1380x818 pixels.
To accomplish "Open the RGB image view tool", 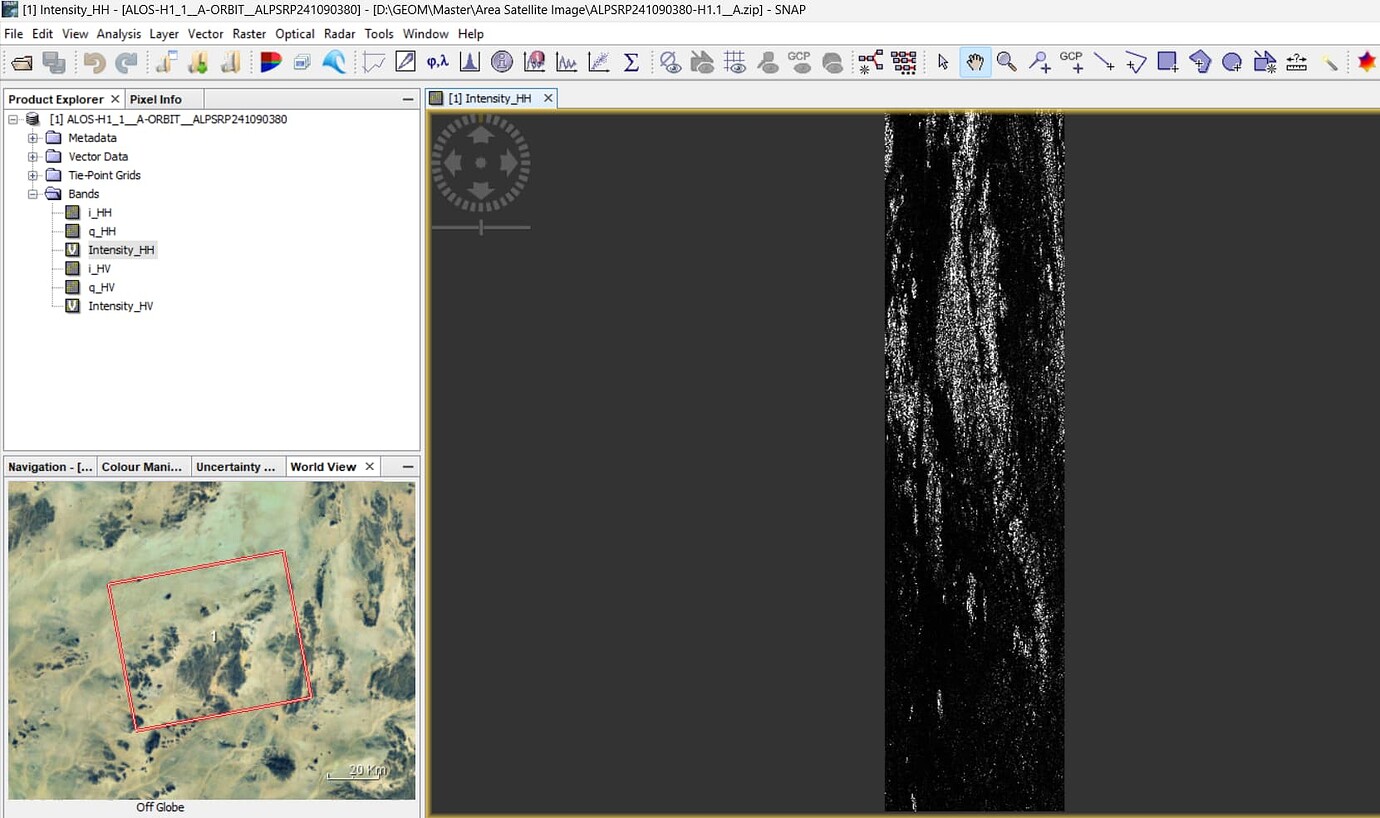I will [269, 62].
